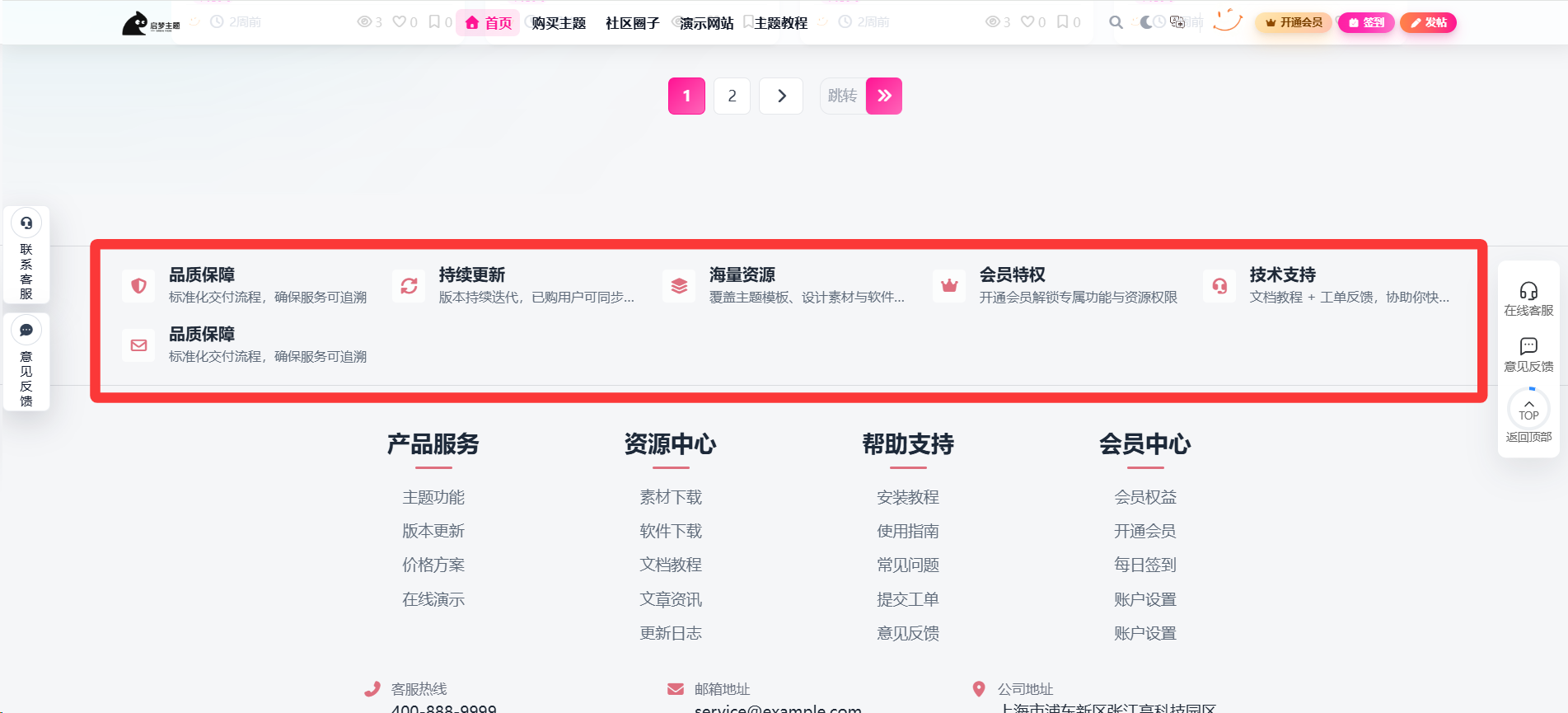Open 购买主题 menu item
The width and height of the screenshot is (1568, 713).
(559, 23)
